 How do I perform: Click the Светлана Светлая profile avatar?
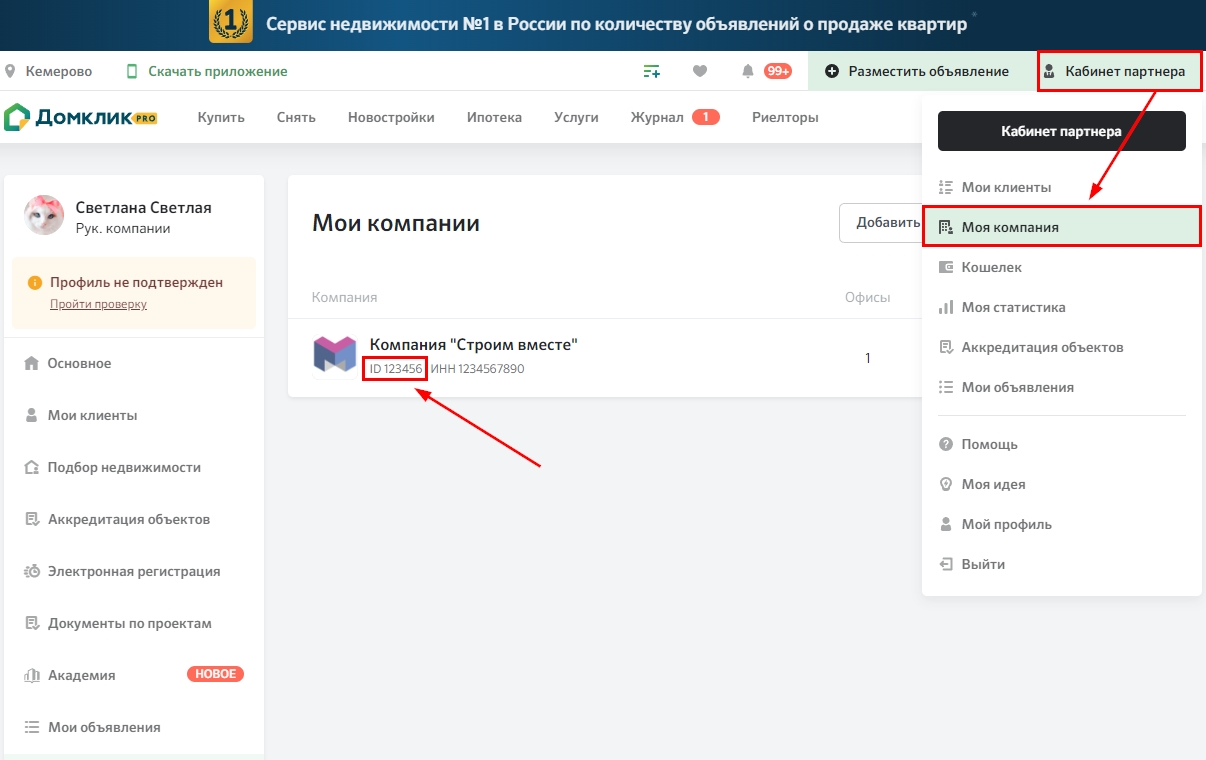[x=45, y=216]
